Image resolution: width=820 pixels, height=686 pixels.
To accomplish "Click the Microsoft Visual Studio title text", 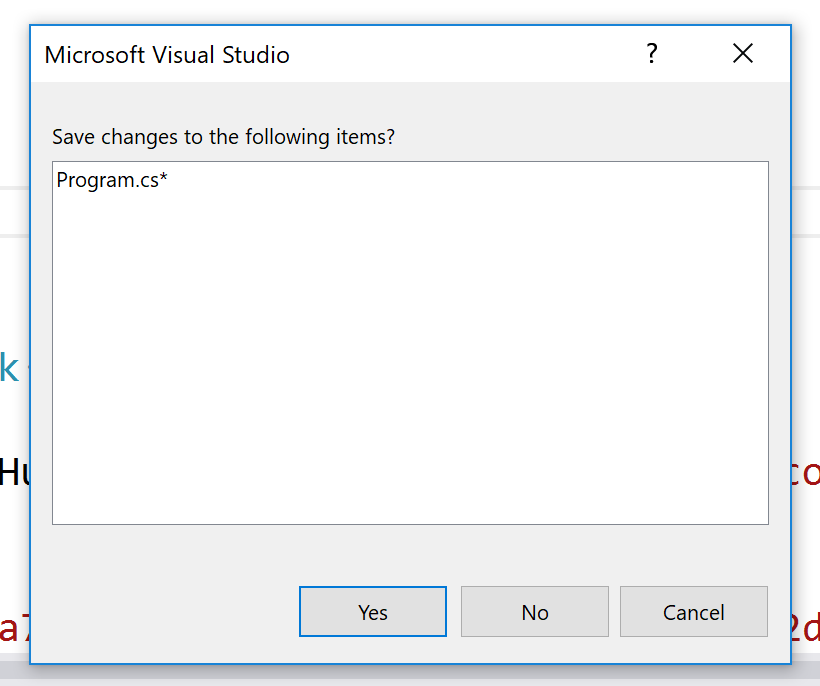I will [167, 54].
